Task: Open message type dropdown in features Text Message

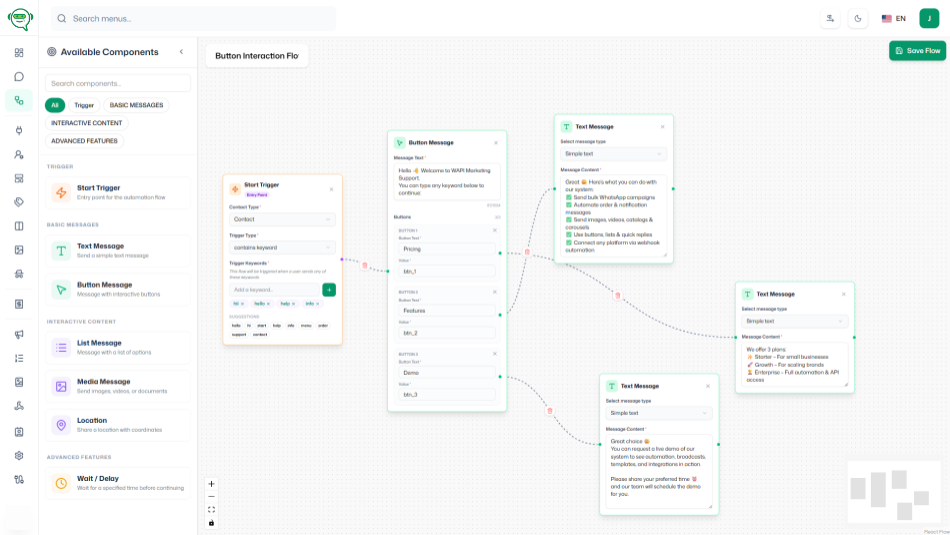Action: tap(613, 154)
